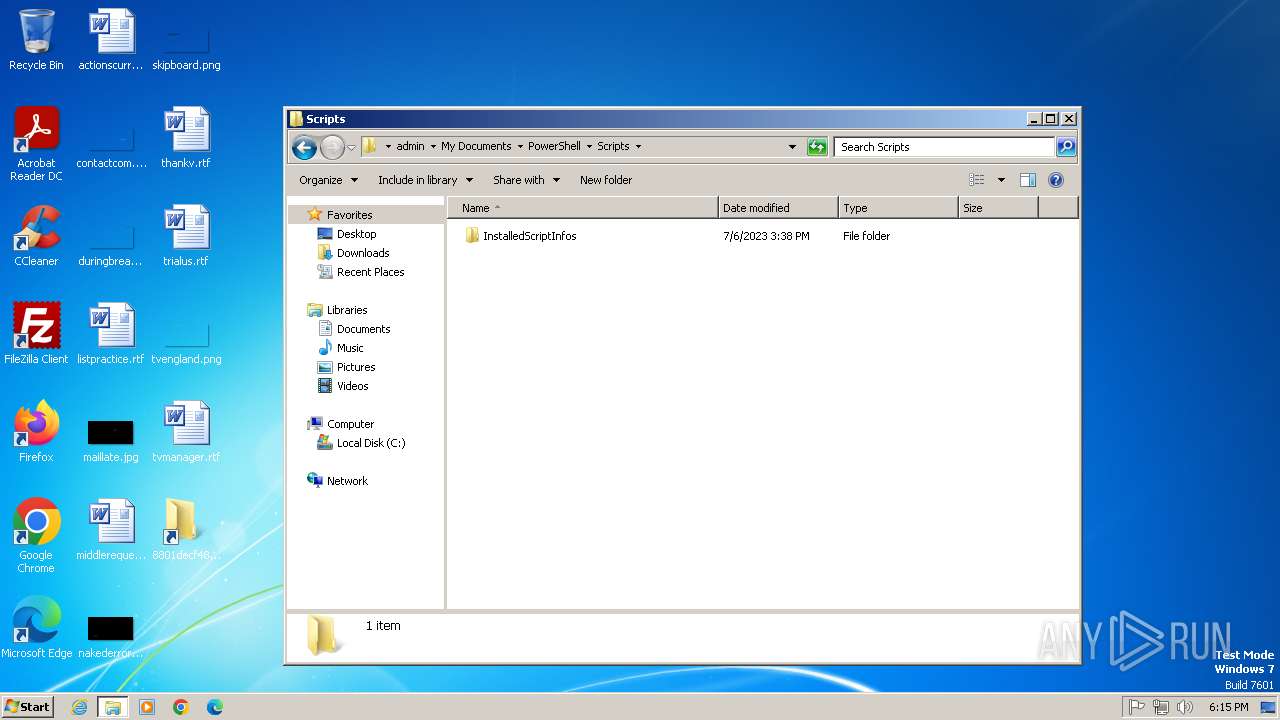Viewport: 1280px width, 720px height.
Task: Open Explorer help icon
Action: click(1056, 180)
